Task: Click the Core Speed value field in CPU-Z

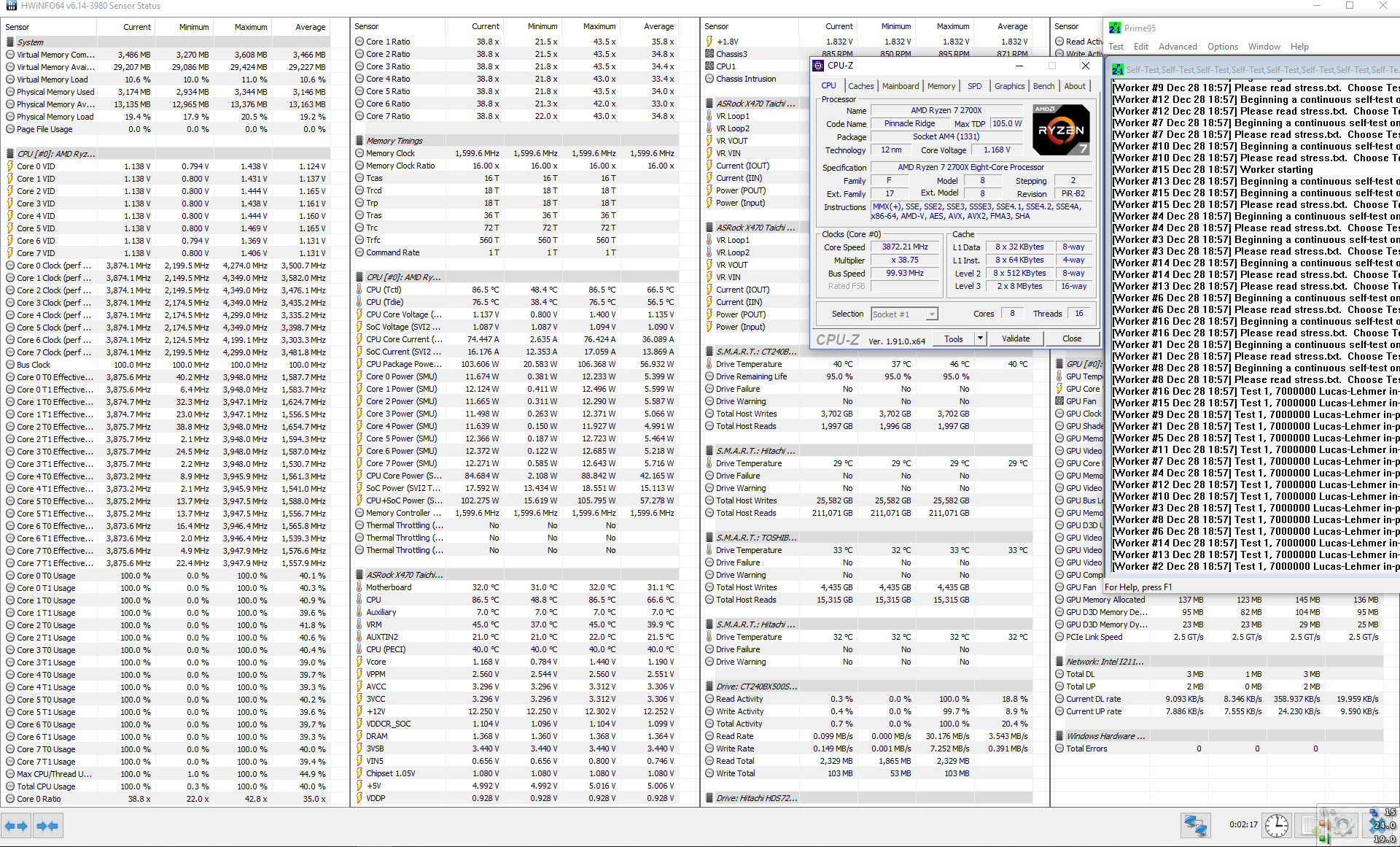Action: tap(905, 247)
